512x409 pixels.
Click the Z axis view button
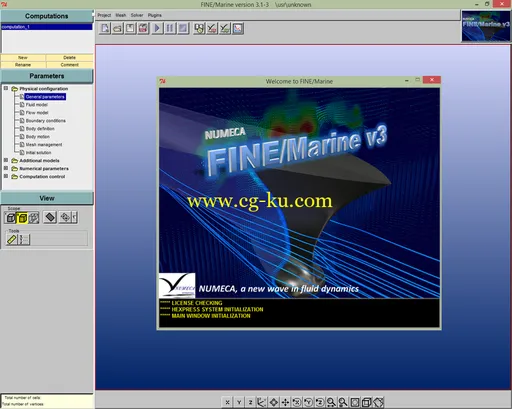250,402
